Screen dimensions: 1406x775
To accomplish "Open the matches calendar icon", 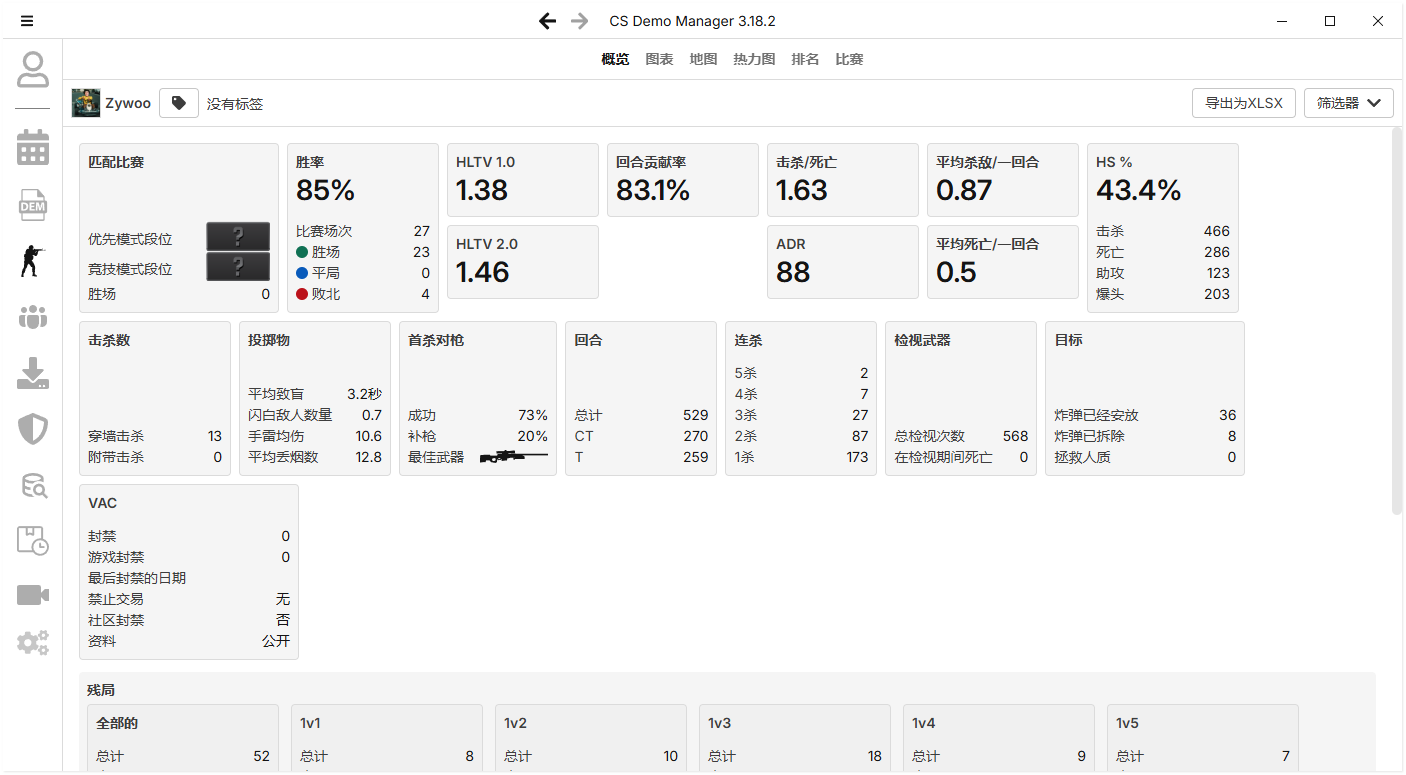I will (x=32, y=148).
